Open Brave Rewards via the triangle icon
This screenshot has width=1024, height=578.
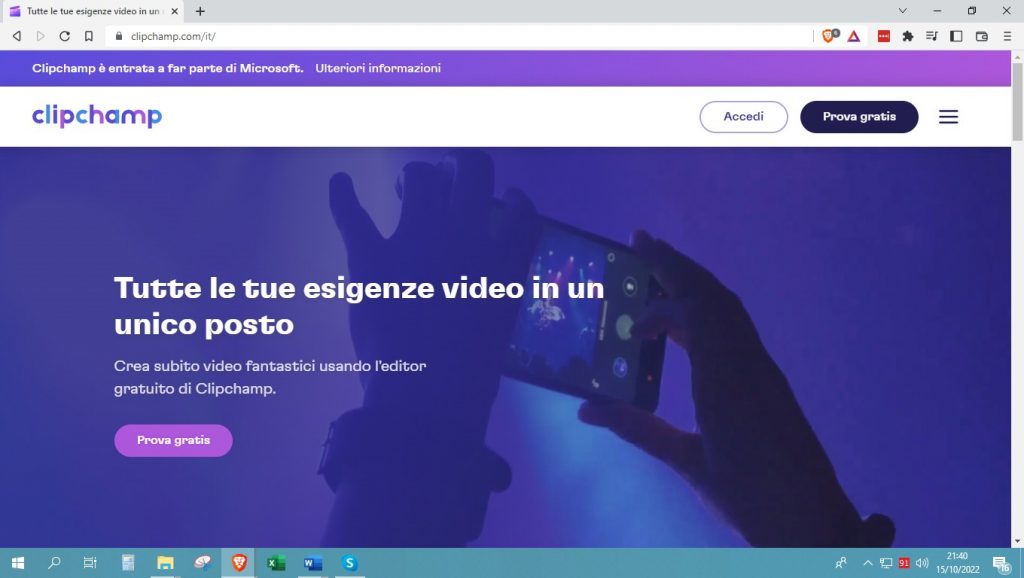pos(853,35)
